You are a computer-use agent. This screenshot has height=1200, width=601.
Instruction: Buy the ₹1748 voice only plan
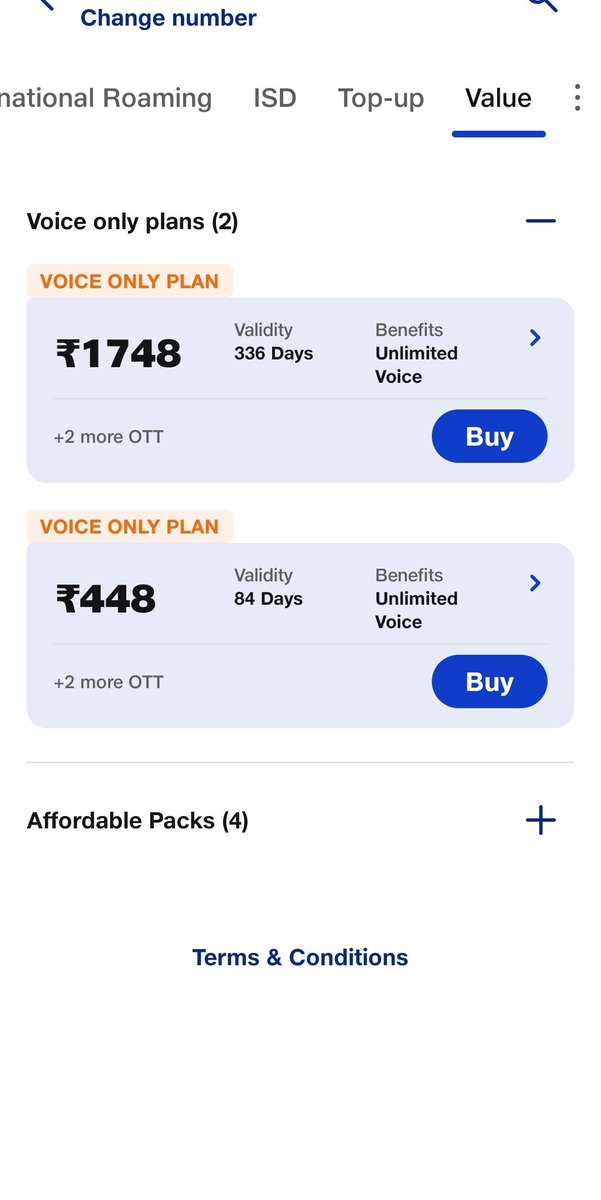(x=489, y=437)
